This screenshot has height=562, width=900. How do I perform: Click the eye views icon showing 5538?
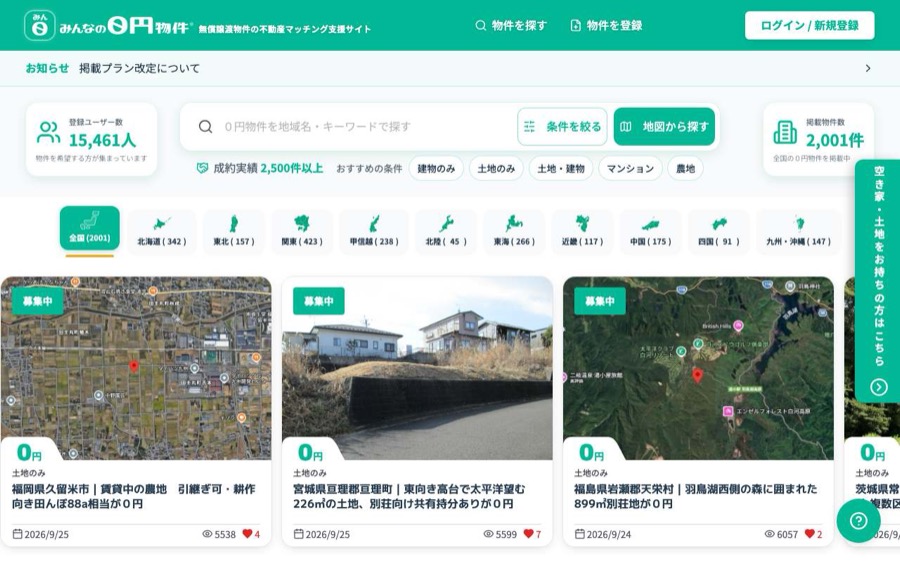[x=207, y=534]
